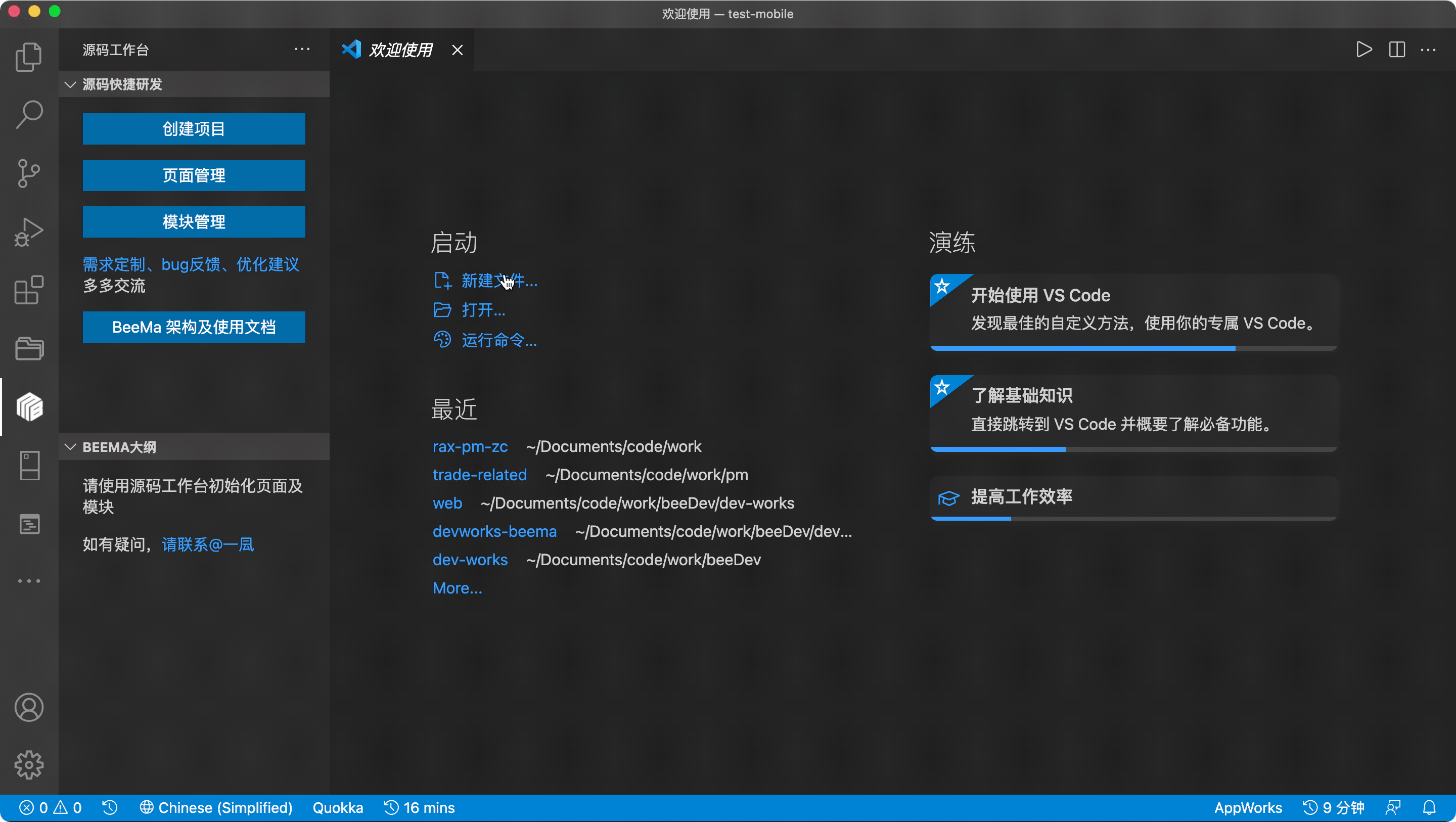The height and width of the screenshot is (822, 1456).
Task: Open the feedback icon in status bar
Action: (1393, 808)
